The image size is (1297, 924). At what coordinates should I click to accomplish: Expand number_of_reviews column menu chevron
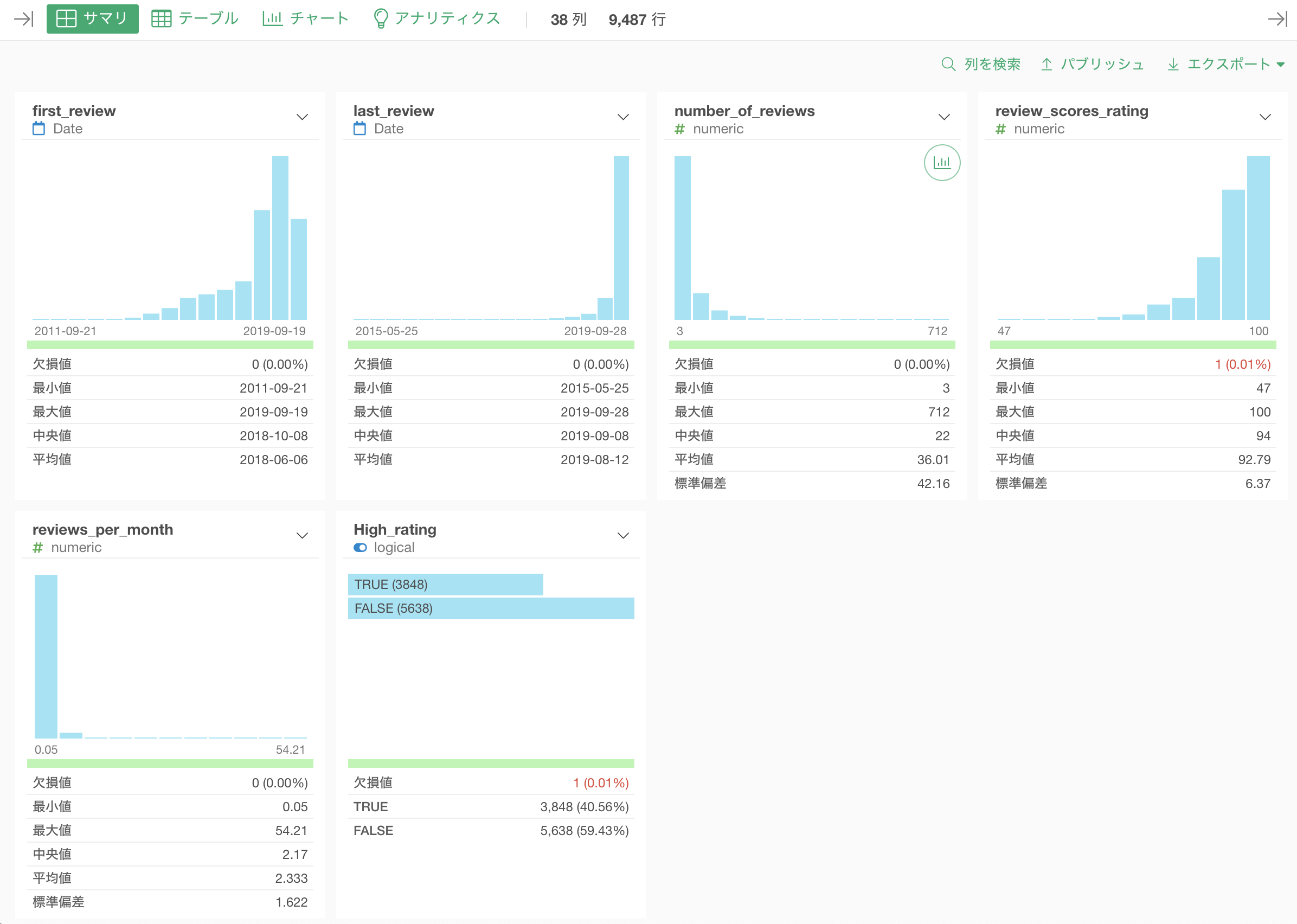point(945,117)
